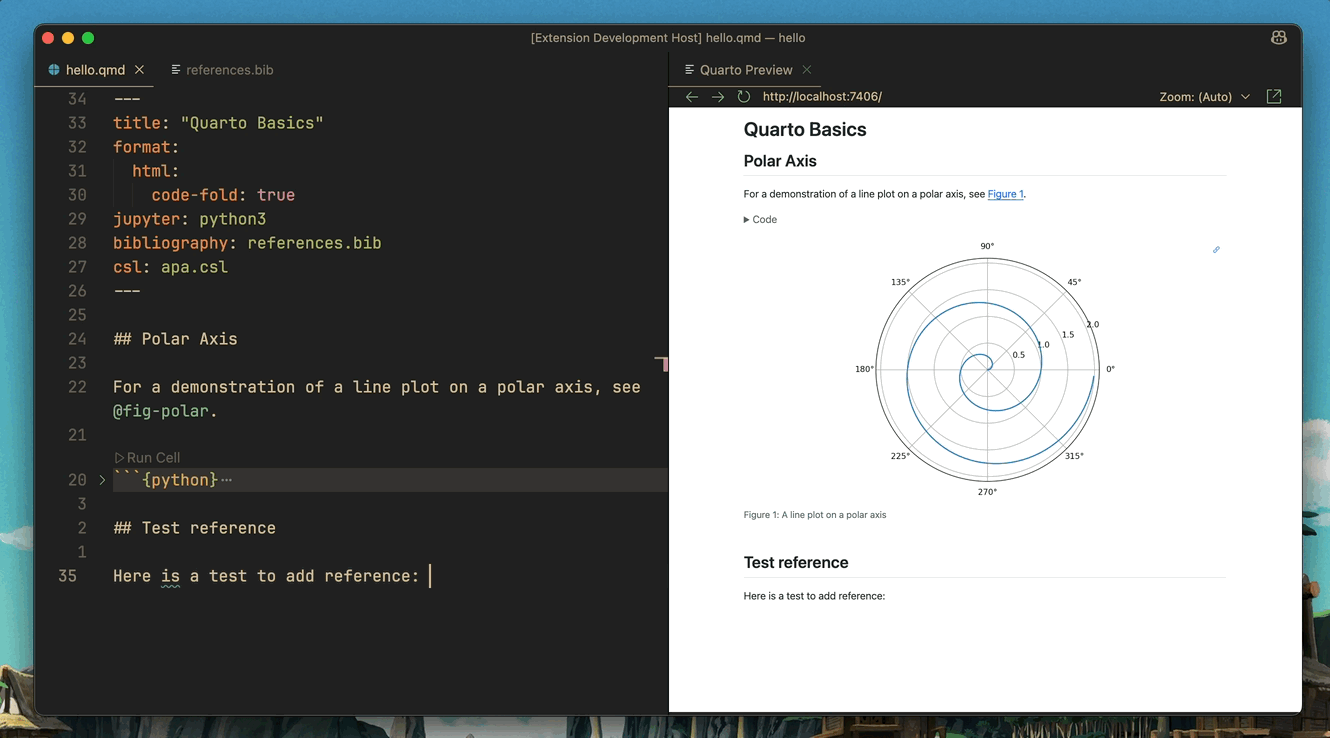
Task: Click "Here is a test" editor line
Action: pos(266,576)
